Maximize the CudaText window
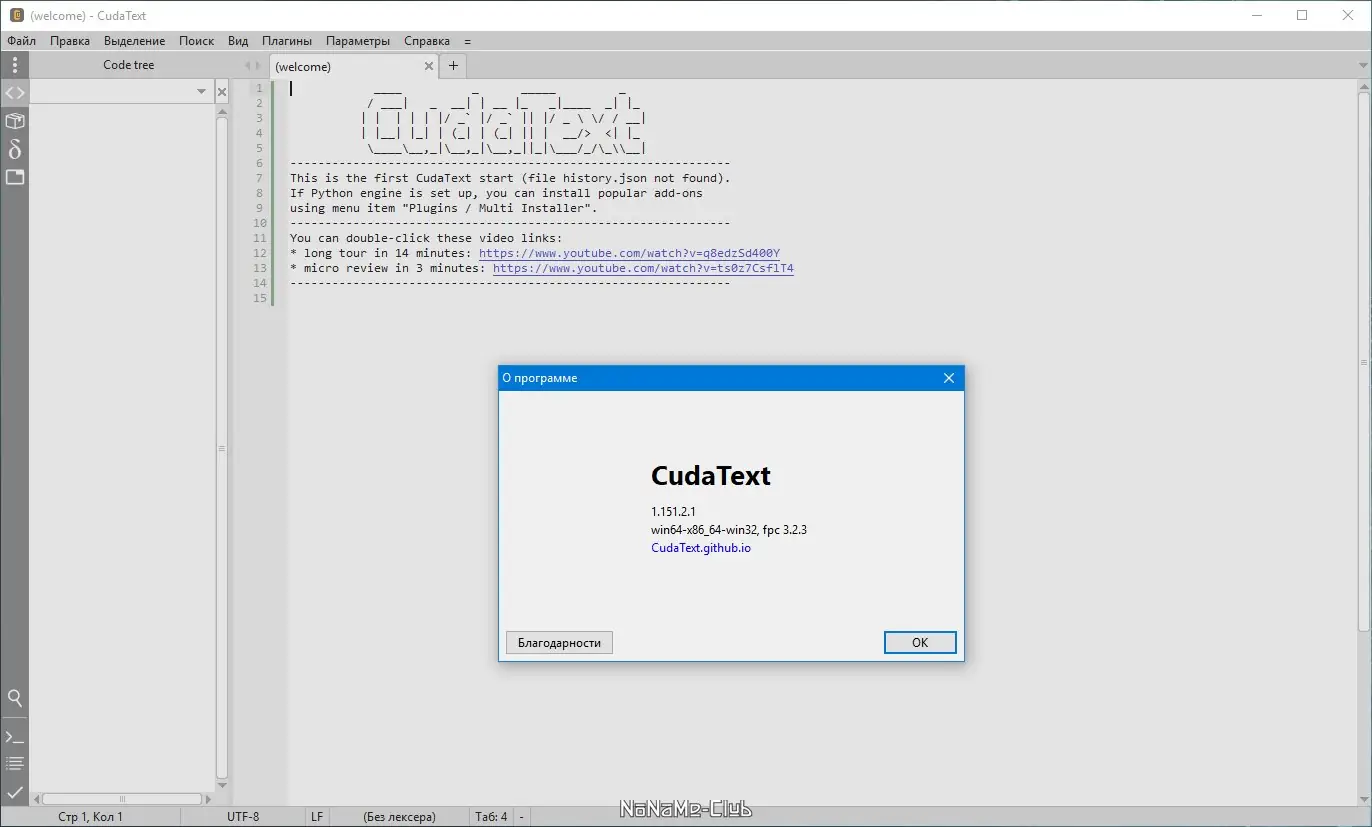 tap(1302, 15)
